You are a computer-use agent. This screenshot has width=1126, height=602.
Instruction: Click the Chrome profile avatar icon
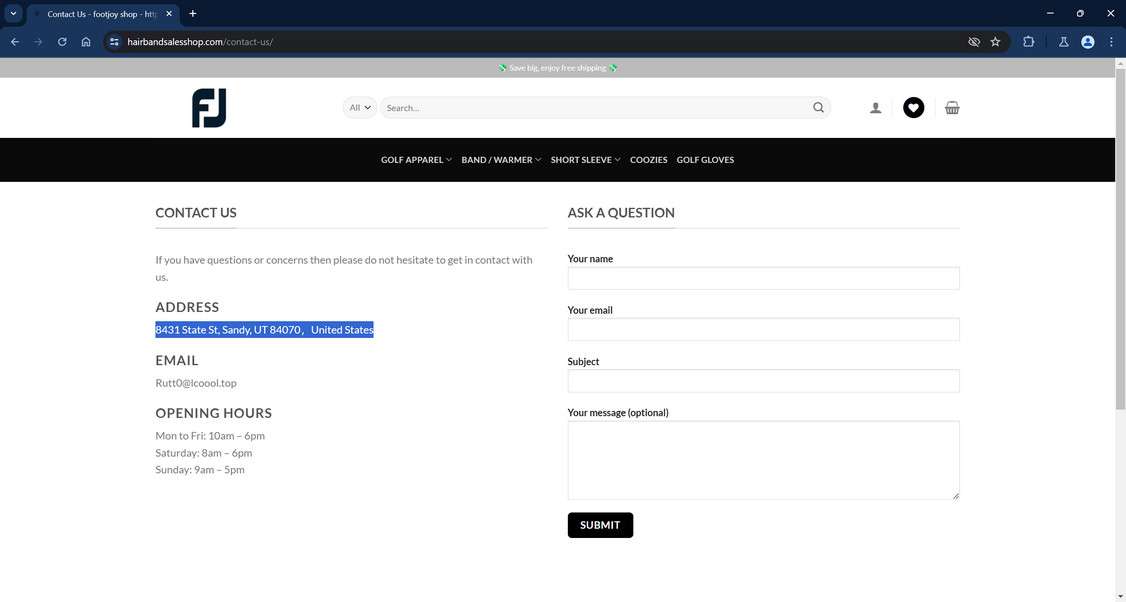point(1087,42)
